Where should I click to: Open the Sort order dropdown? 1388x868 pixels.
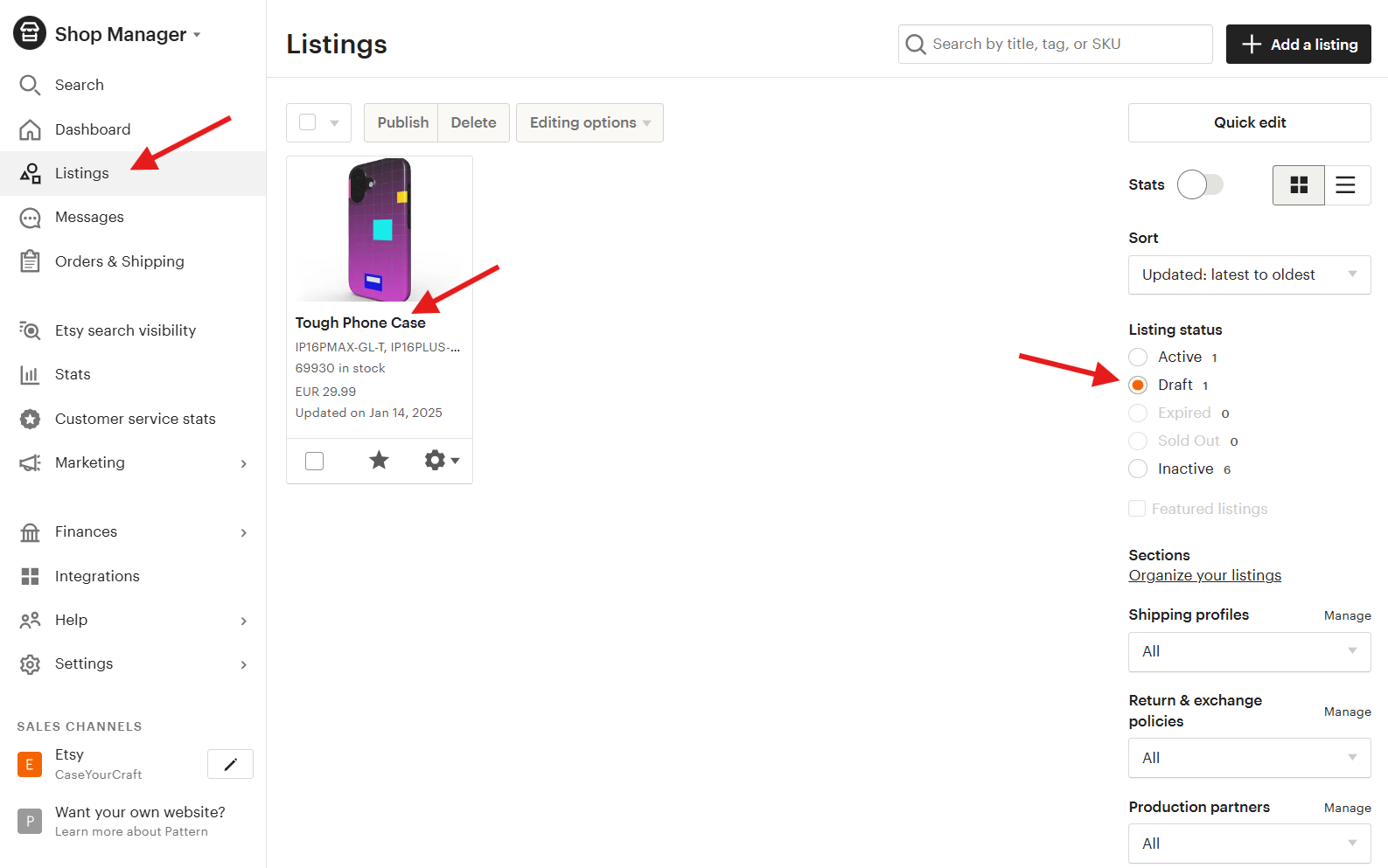pyautogui.click(x=1249, y=274)
